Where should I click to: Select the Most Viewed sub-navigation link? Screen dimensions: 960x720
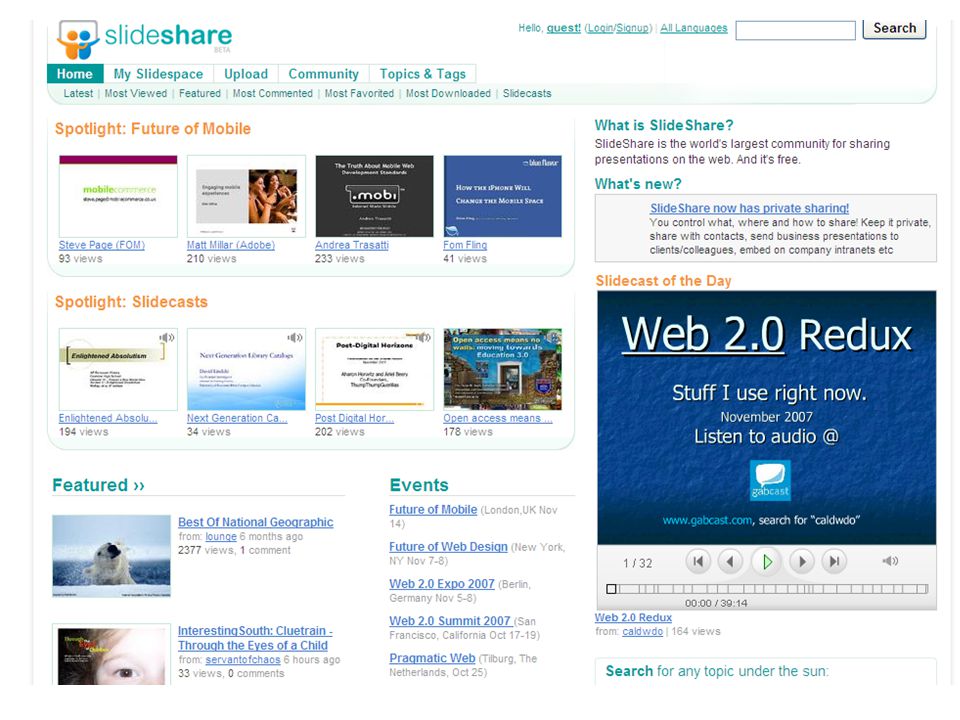tap(136, 93)
